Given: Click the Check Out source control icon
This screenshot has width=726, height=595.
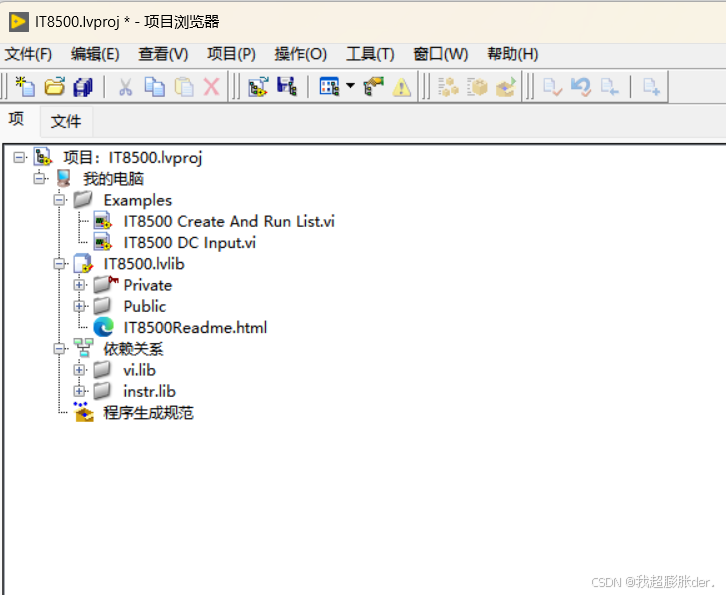Looking at the screenshot, I should coord(552,87).
